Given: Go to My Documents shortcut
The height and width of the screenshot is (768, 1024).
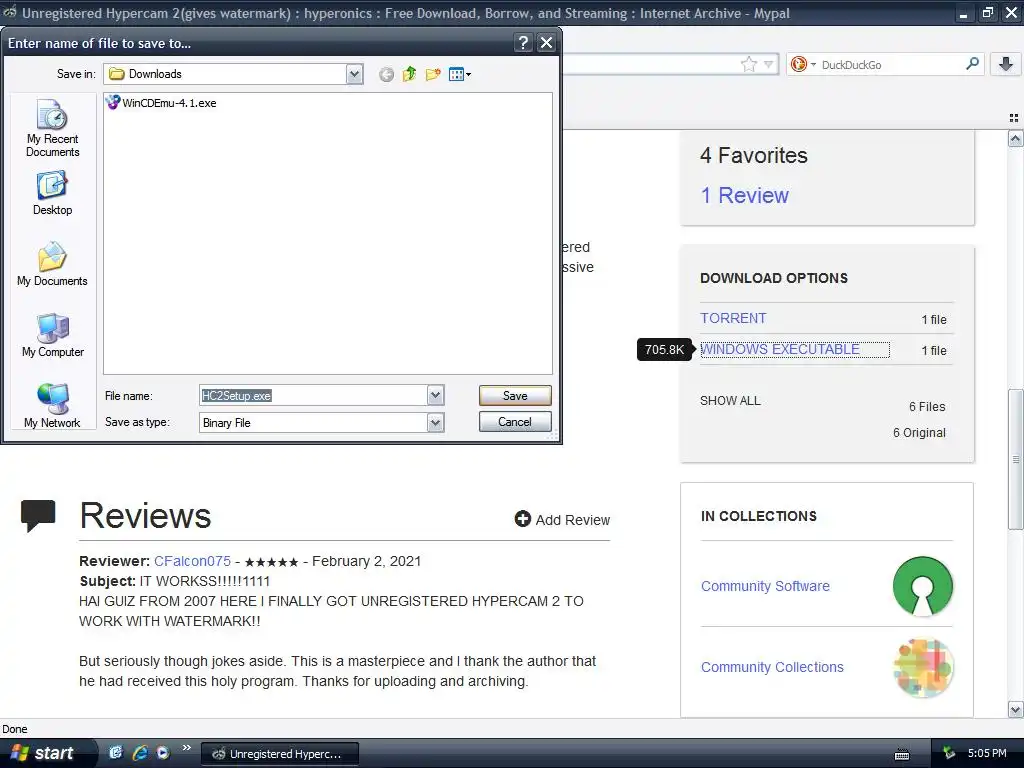Looking at the screenshot, I should pos(52,264).
